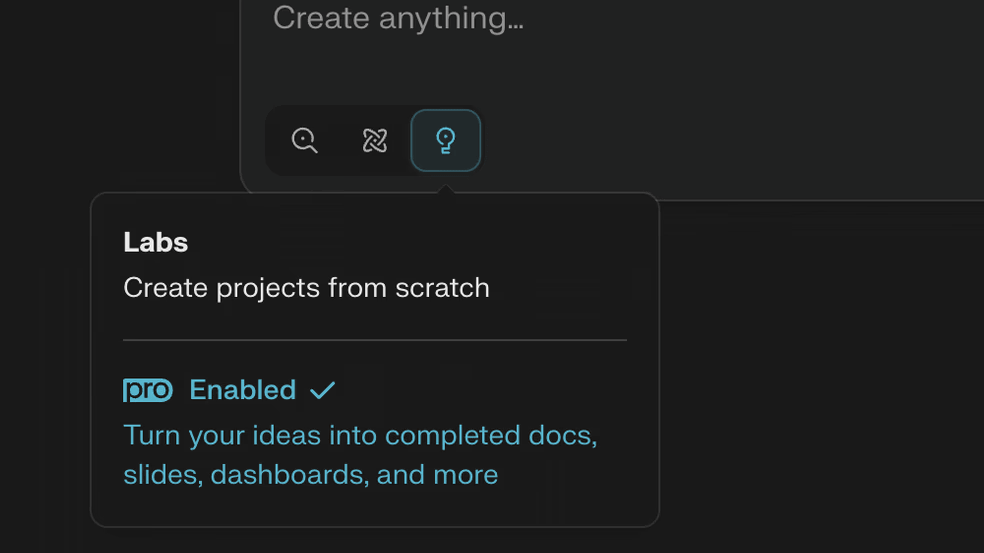Click the blank space right of Labs heading
Screen dimensions: 984x553
(x=408, y=242)
